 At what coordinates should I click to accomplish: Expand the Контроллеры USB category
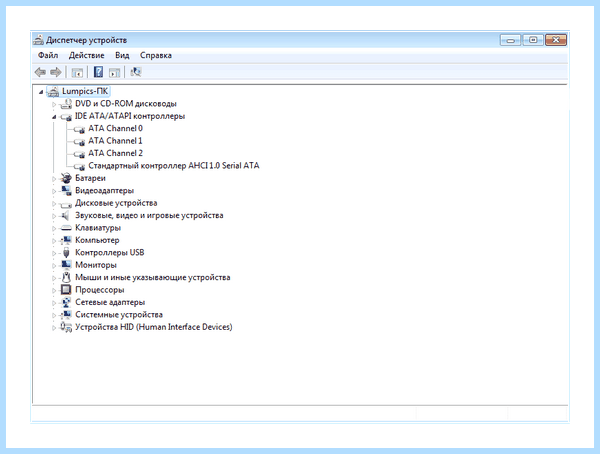[54, 253]
